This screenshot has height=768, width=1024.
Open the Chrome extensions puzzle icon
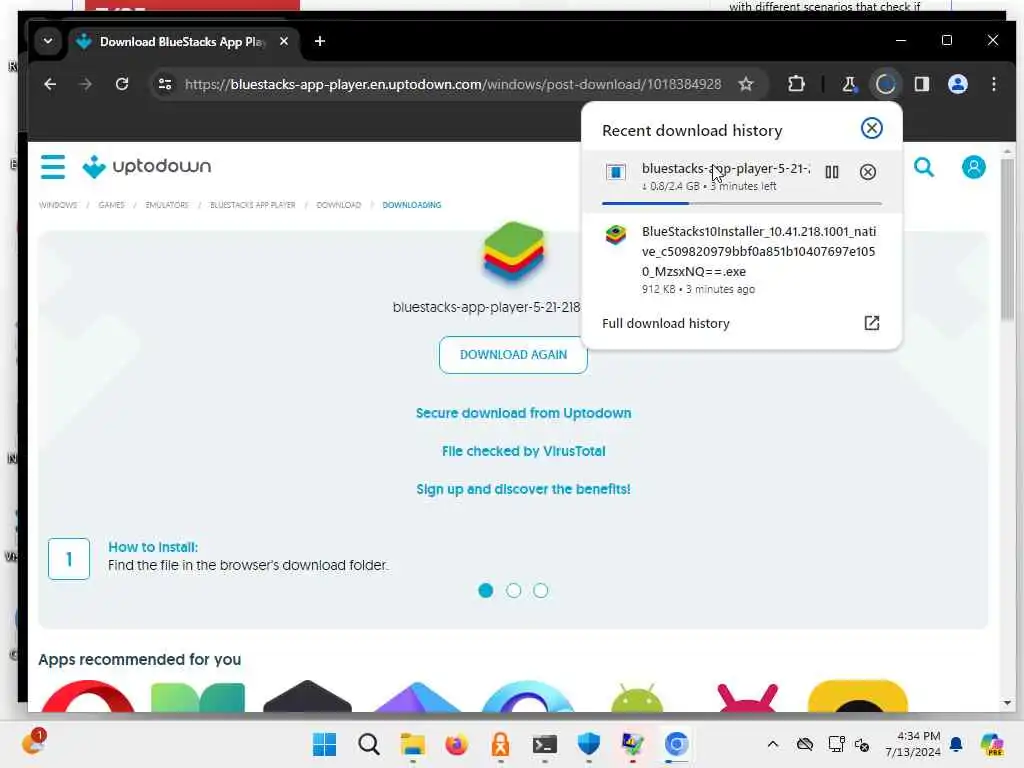tap(796, 84)
